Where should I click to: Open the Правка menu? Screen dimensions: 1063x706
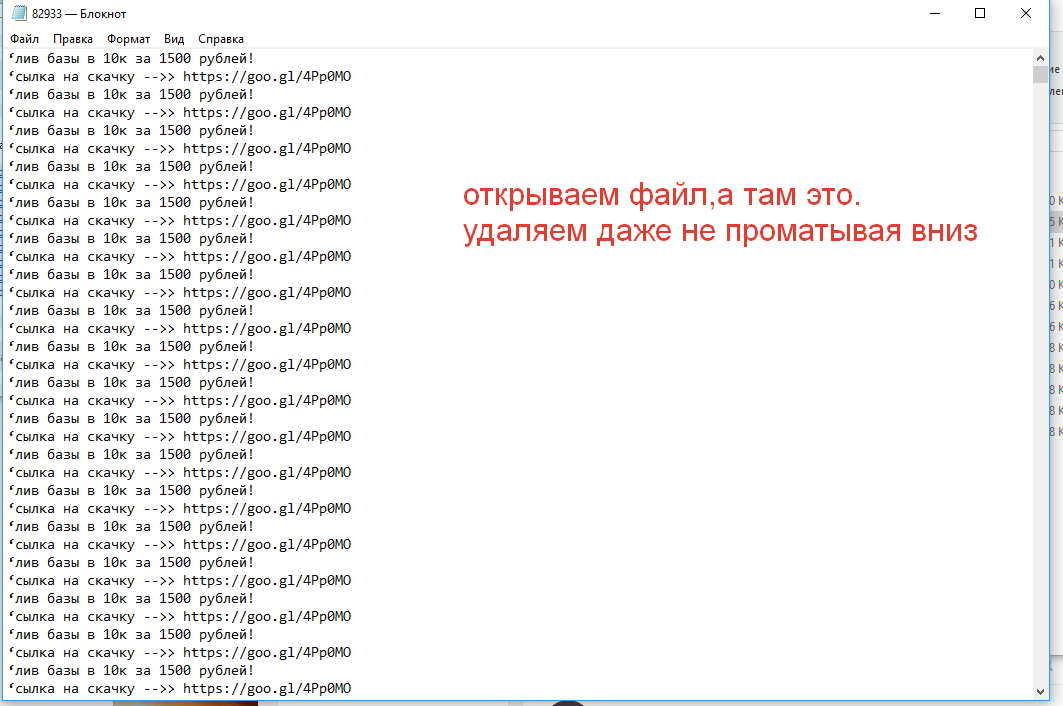[73, 39]
